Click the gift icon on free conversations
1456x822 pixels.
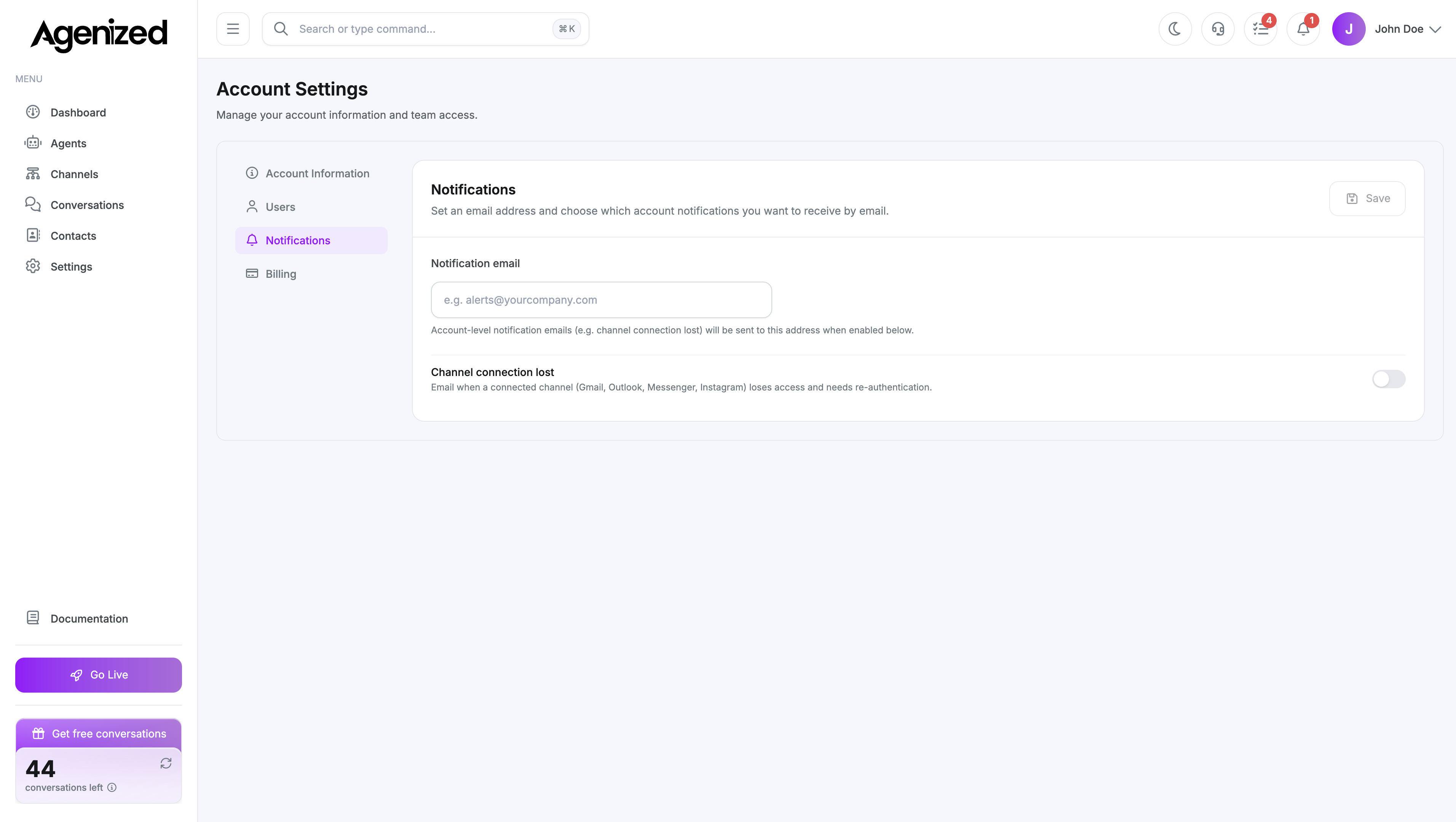click(38, 733)
